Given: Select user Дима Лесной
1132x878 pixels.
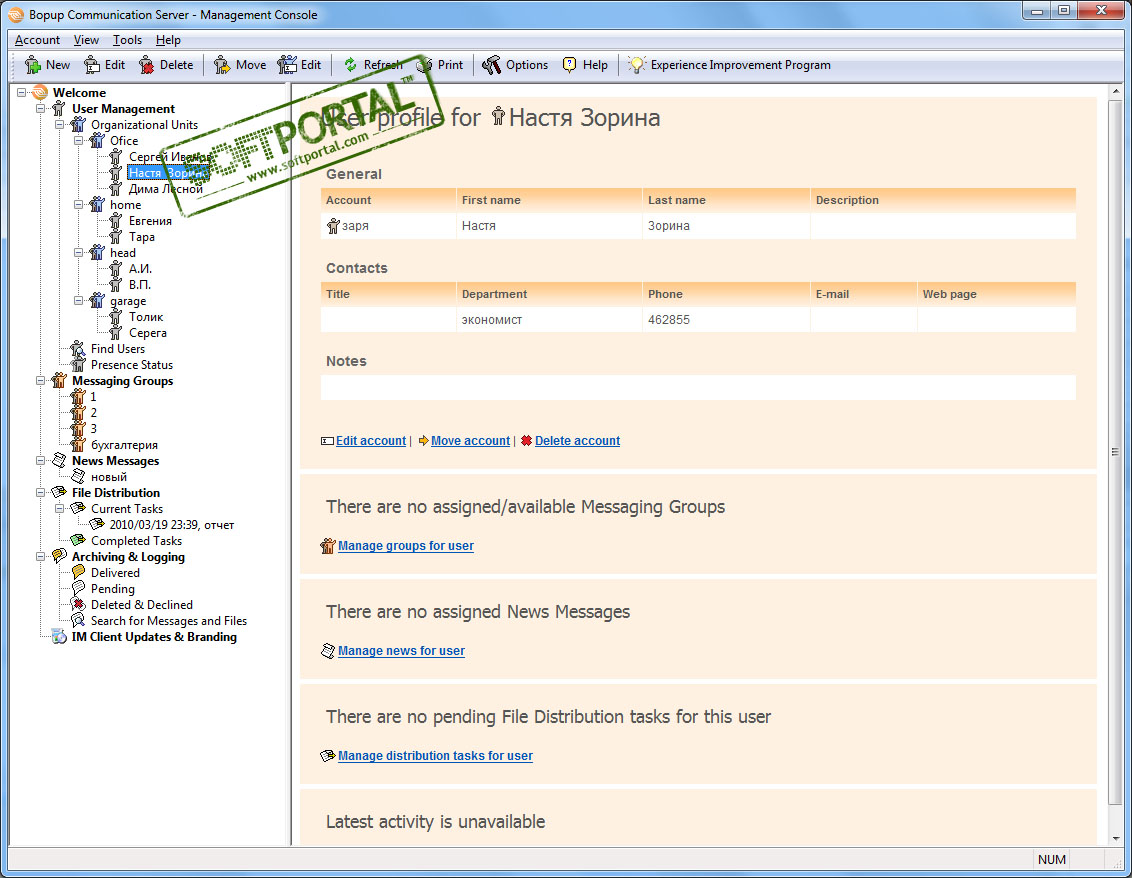Looking at the screenshot, I should (x=165, y=189).
